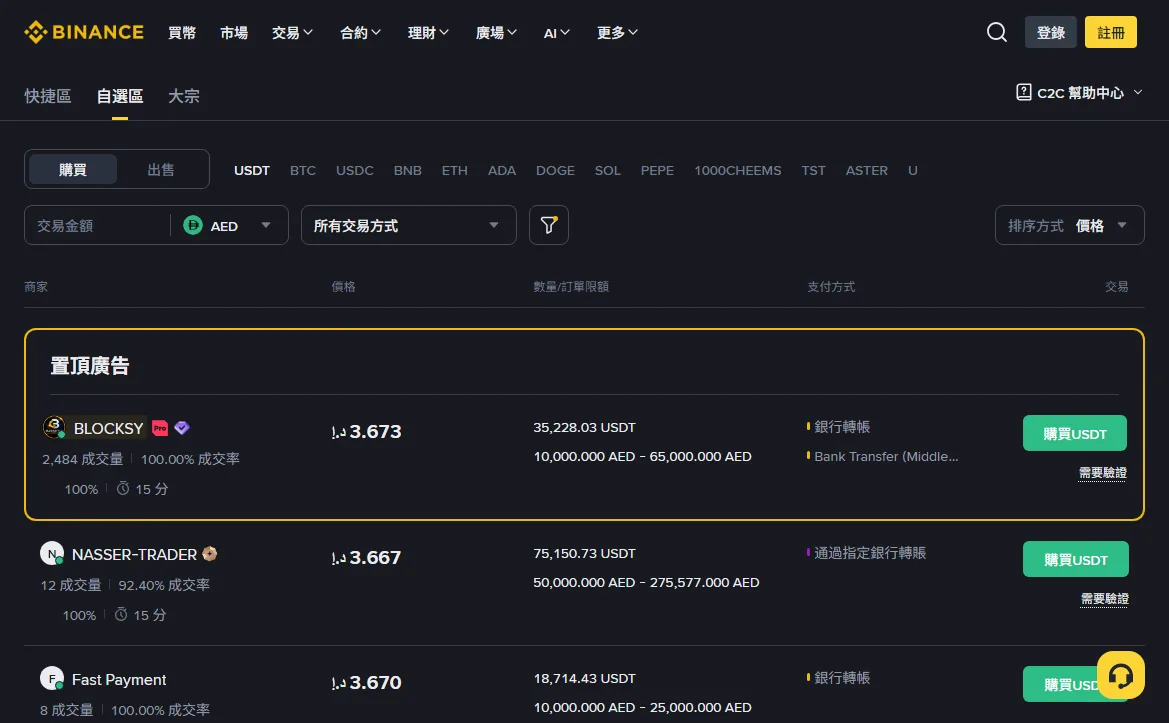Select the PEPE coin tab

657,171
